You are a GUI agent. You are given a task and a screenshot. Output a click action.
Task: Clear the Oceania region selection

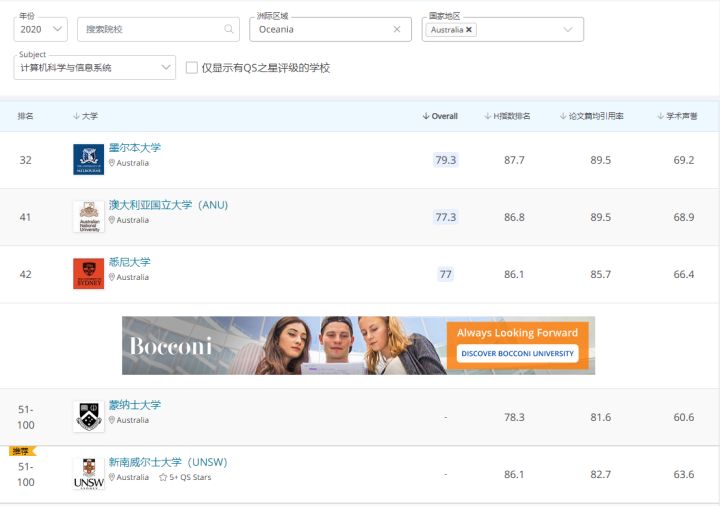(x=397, y=29)
